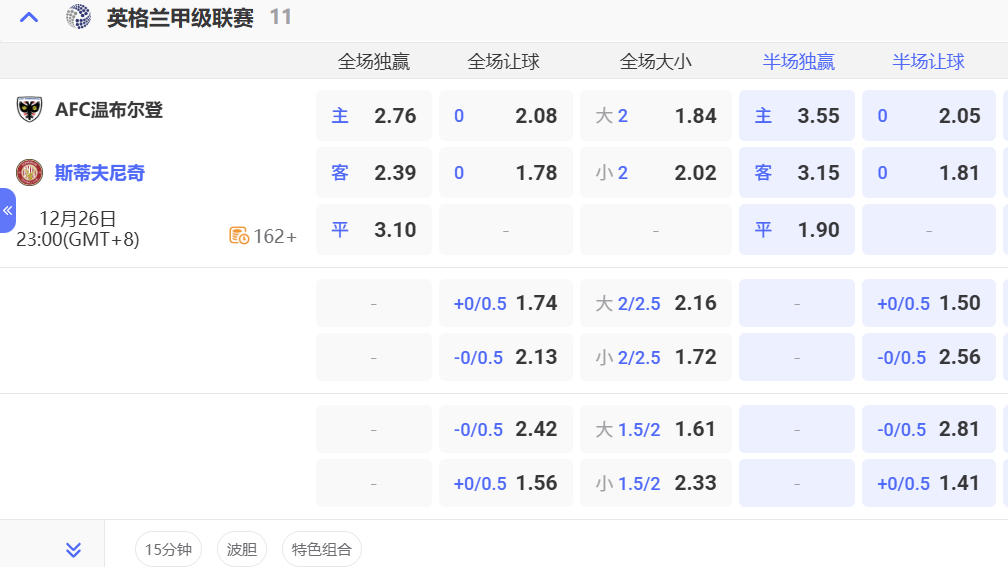This screenshot has width=1008, height=567.
Task: Switch to 半场让球 column header
Action: (x=928, y=62)
